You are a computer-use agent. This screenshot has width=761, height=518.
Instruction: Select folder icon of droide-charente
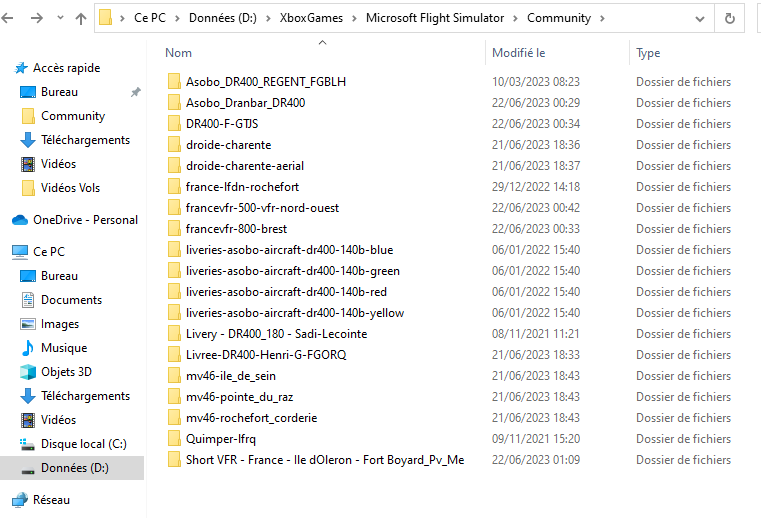pyautogui.click(x=174, y=145)
